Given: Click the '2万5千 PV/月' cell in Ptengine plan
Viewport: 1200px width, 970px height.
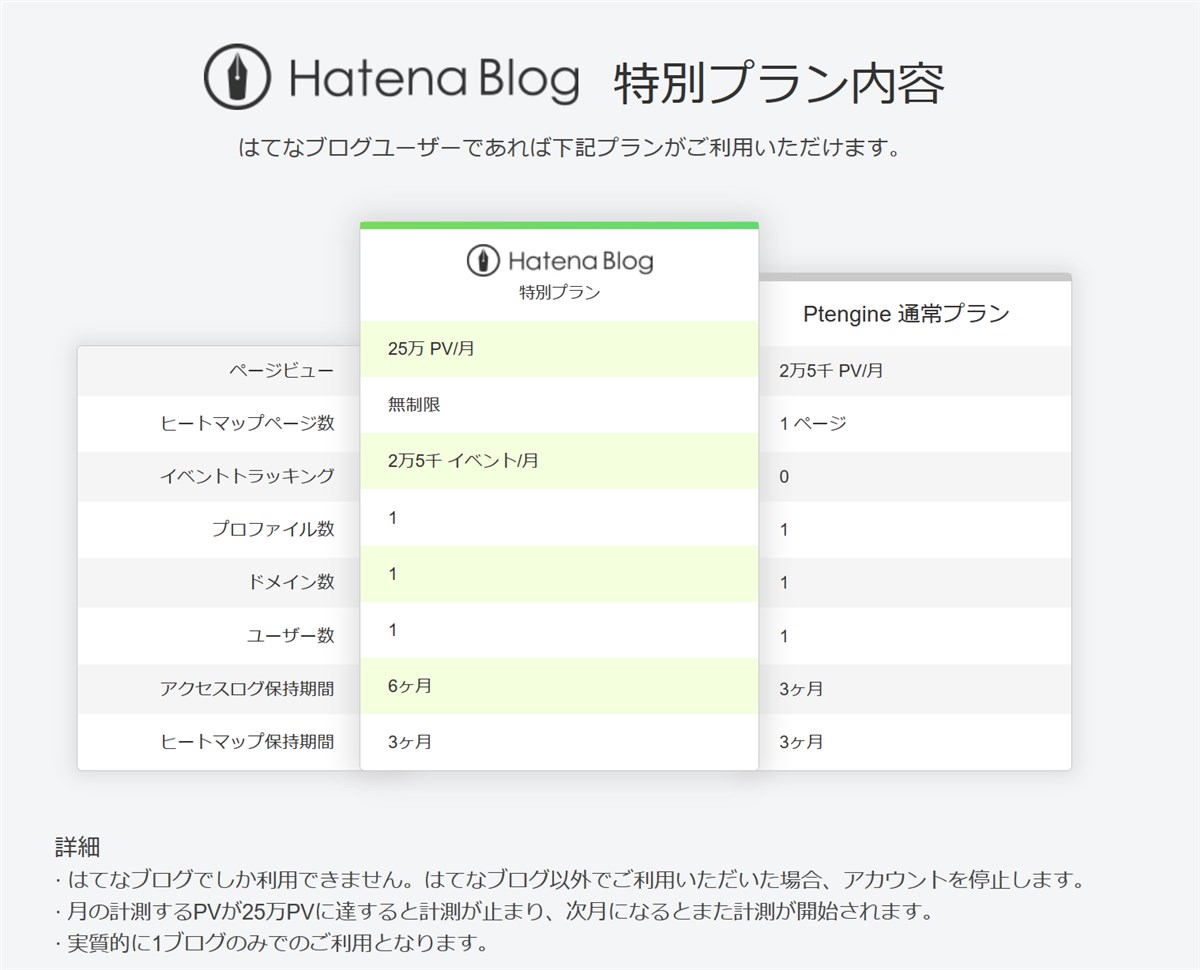Looking at the screenshot, I should pyautogui.click(x=914, y=370).
